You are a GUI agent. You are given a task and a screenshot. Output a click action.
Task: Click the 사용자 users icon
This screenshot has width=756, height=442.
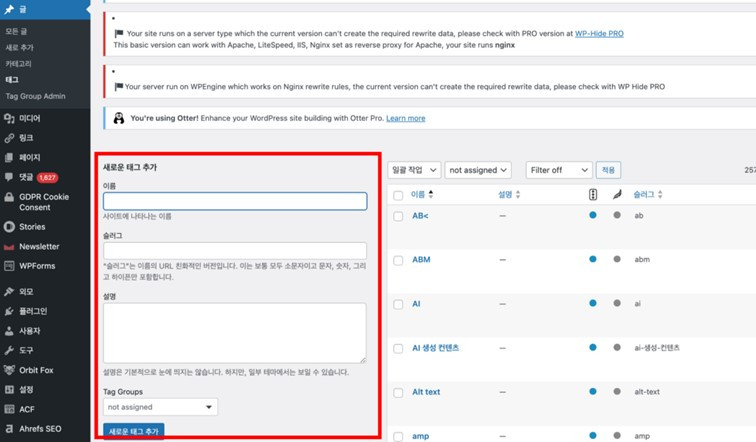point(9,331)
